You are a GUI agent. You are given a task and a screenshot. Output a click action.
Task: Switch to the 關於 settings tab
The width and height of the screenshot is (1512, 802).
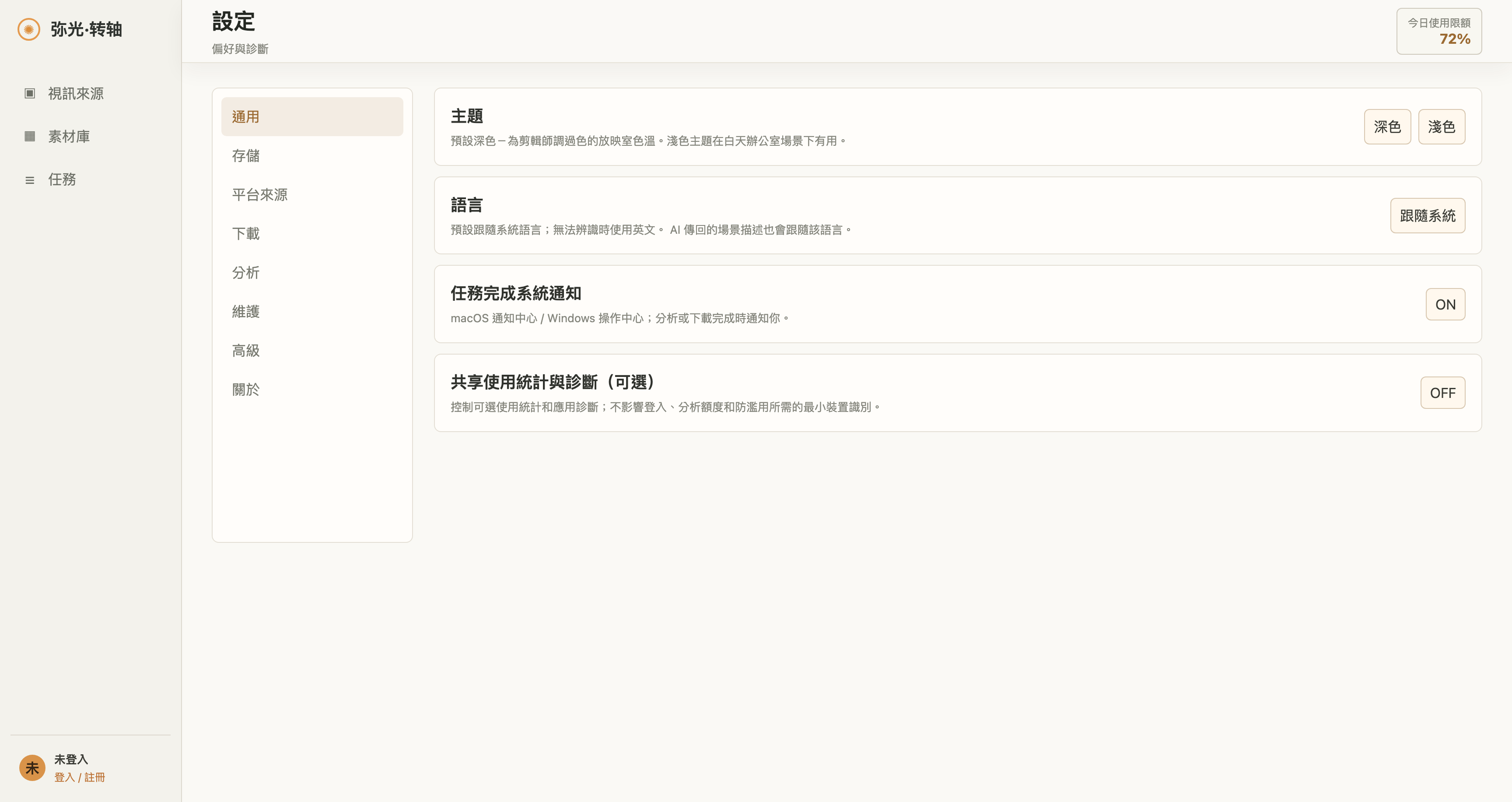(x=312, y=389)
